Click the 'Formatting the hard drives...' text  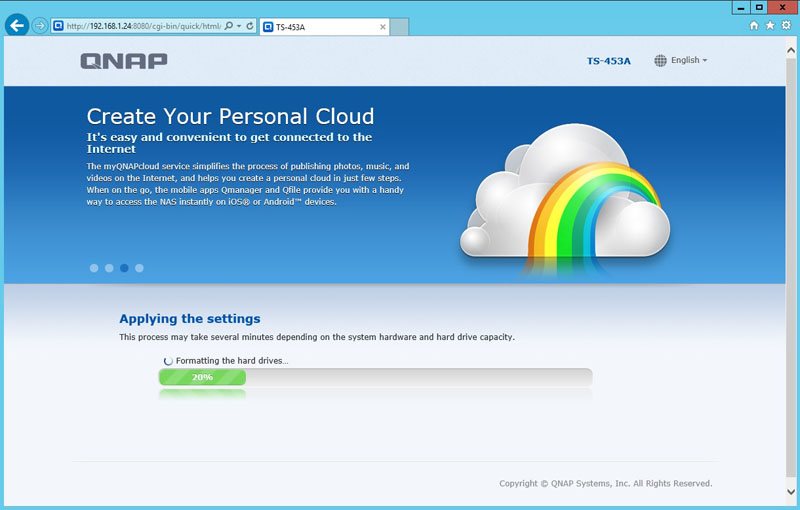[x=232, y=361]
